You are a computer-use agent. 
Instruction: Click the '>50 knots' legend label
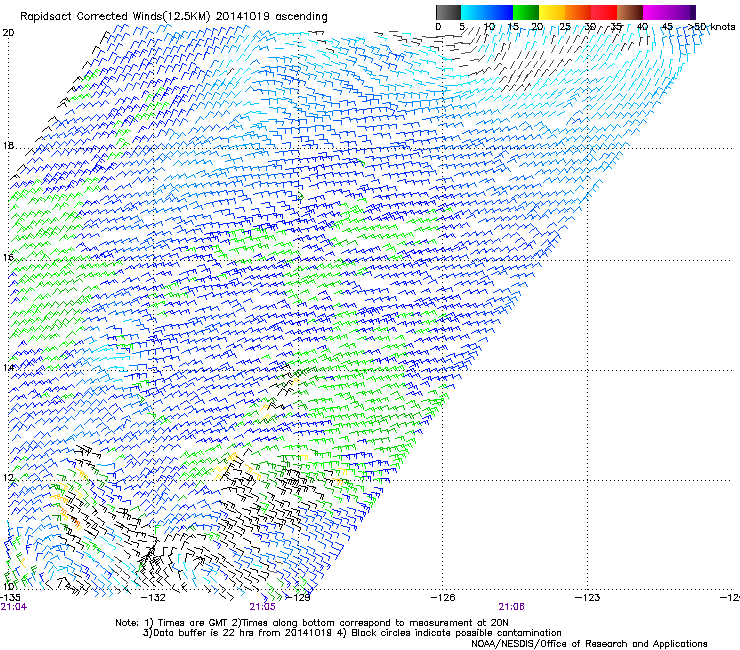coord(712,26)
